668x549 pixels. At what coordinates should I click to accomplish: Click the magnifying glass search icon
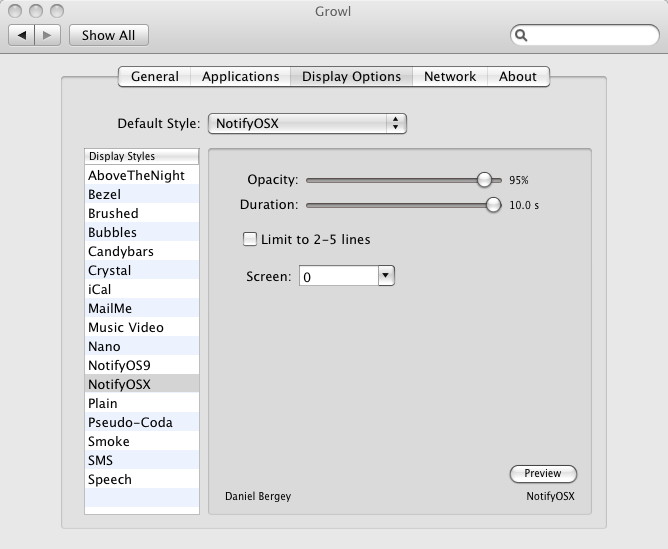click(x=521, y=35)
